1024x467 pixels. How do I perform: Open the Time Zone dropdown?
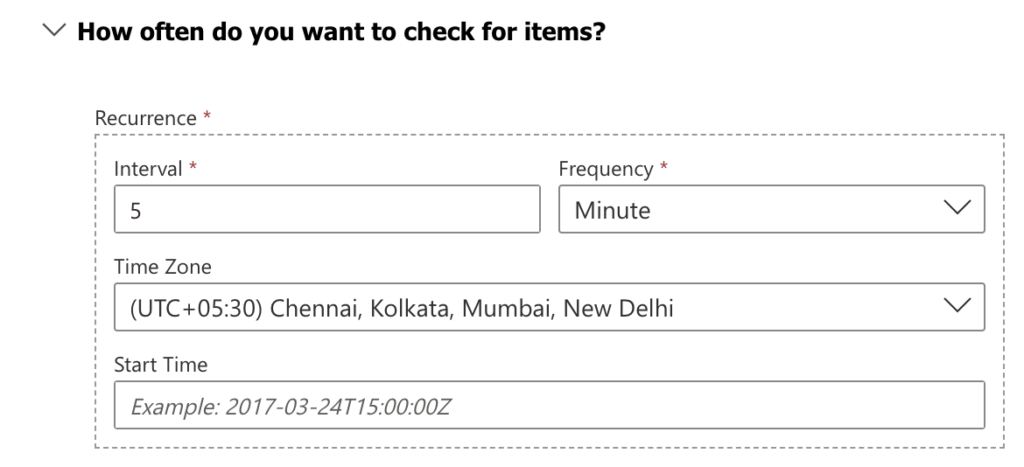pos(549,307)
